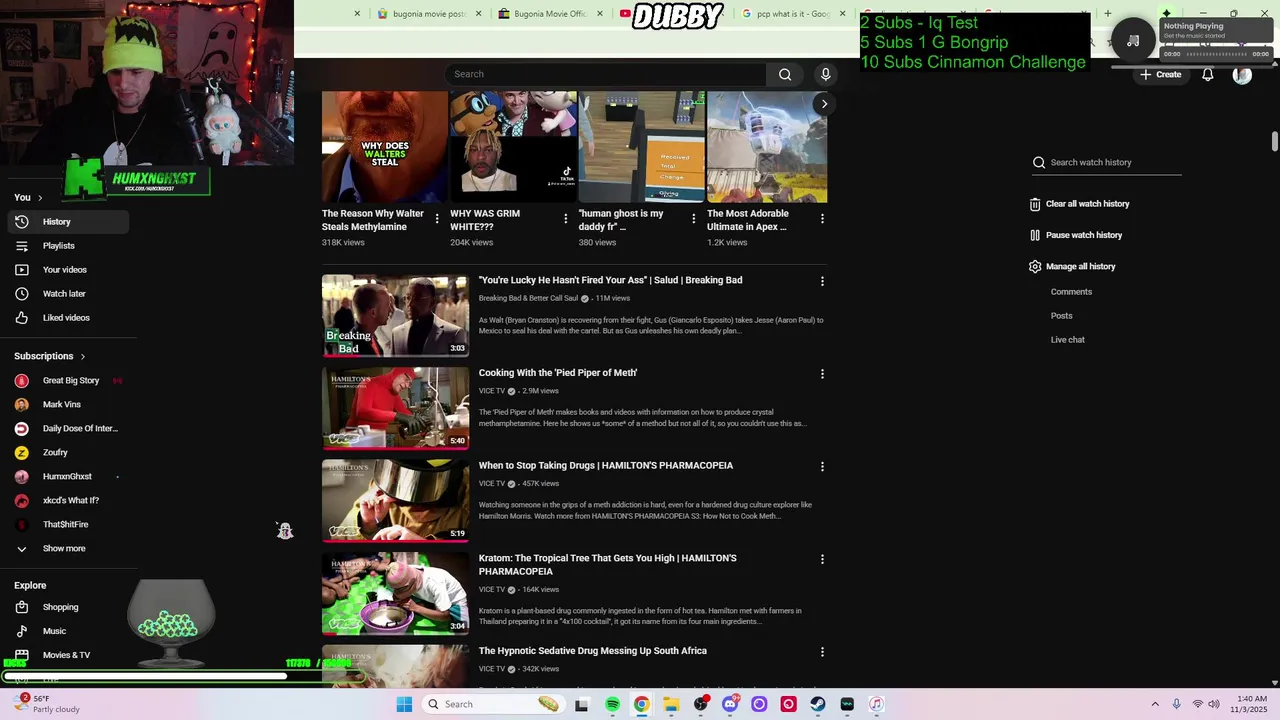Open the Posts history link
The width and height of the screenshot is (1280, 720).
[1061, 316]
